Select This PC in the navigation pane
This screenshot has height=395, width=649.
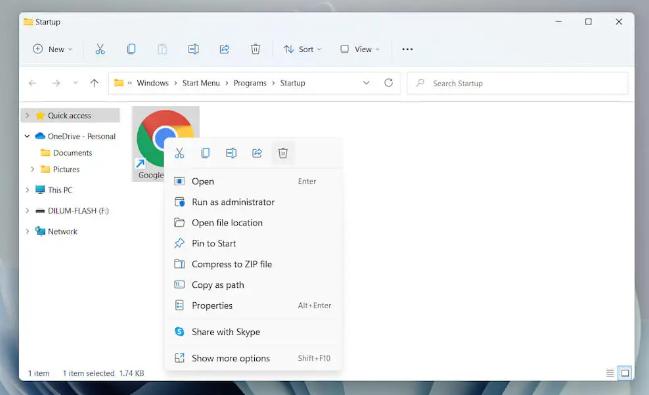(x=60, y=190)
